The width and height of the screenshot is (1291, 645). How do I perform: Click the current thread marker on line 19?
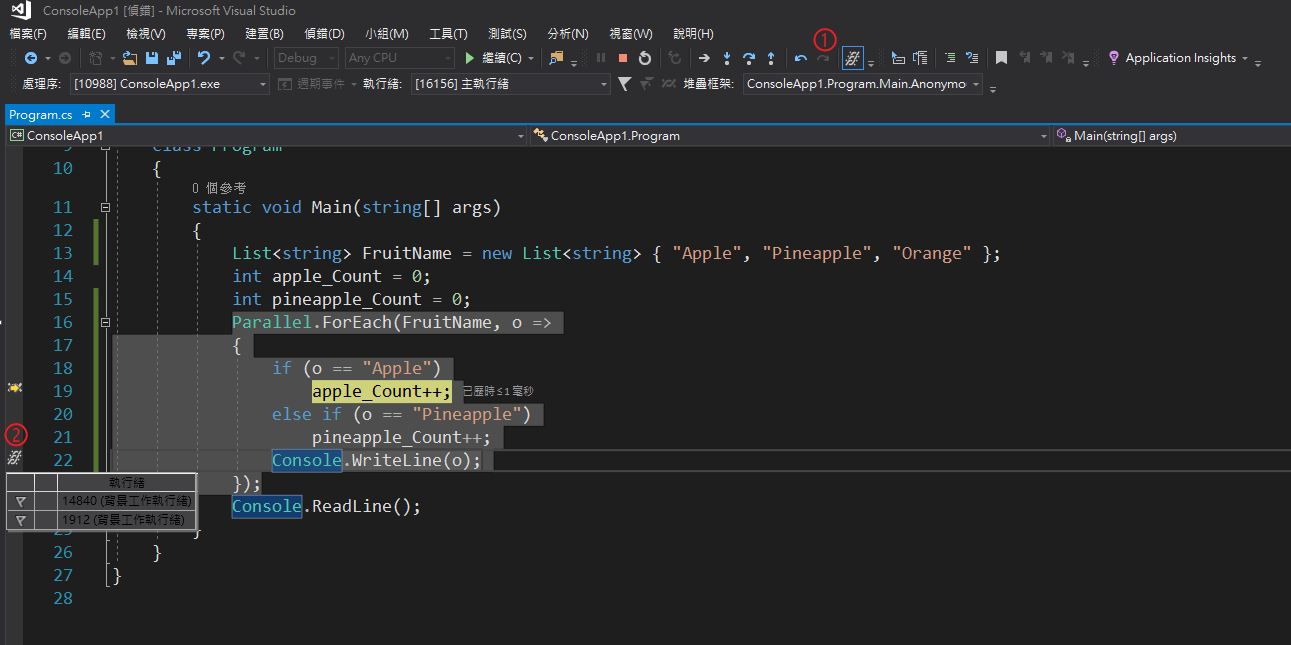tap(14, 387)
